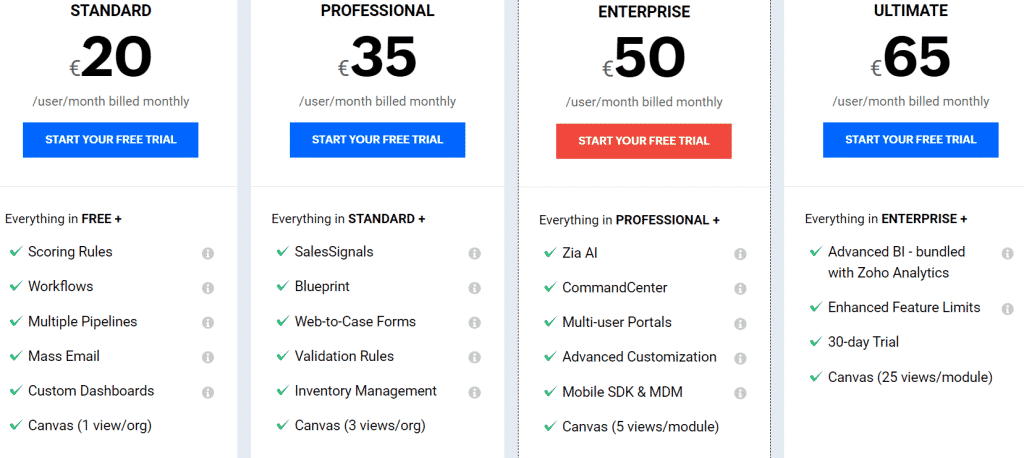Open Advanced BI info icon

(x=1008, y=254)
